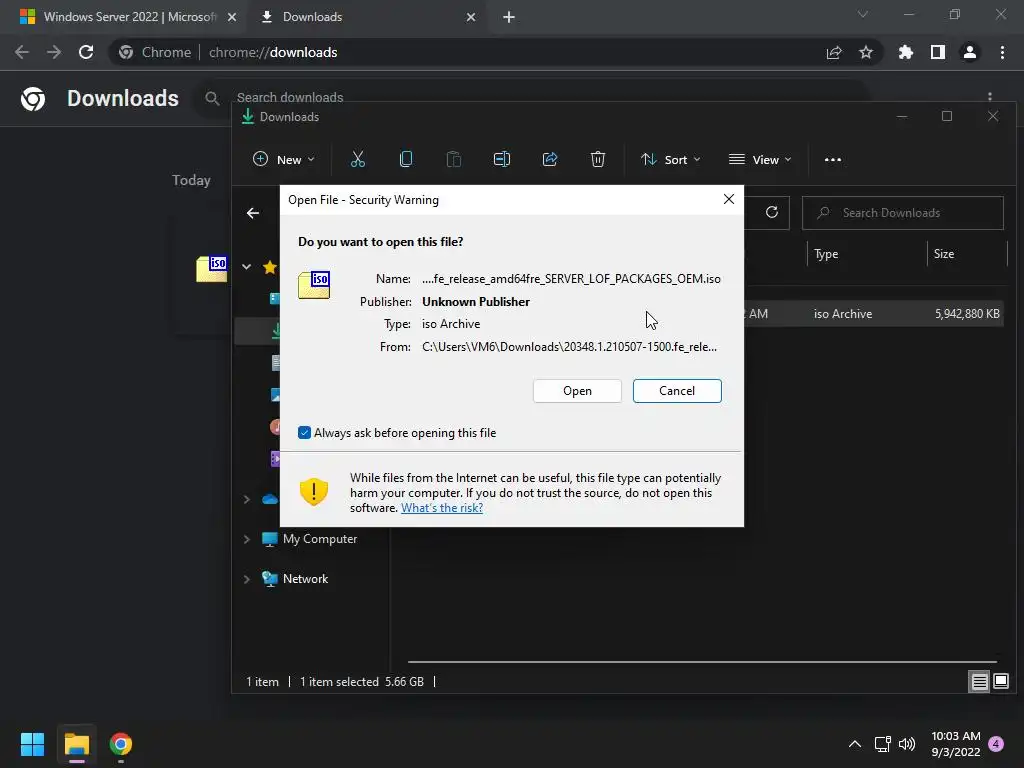Follow the What's the risk? link
Screen dimensions: 1024x768
point(441,508)
